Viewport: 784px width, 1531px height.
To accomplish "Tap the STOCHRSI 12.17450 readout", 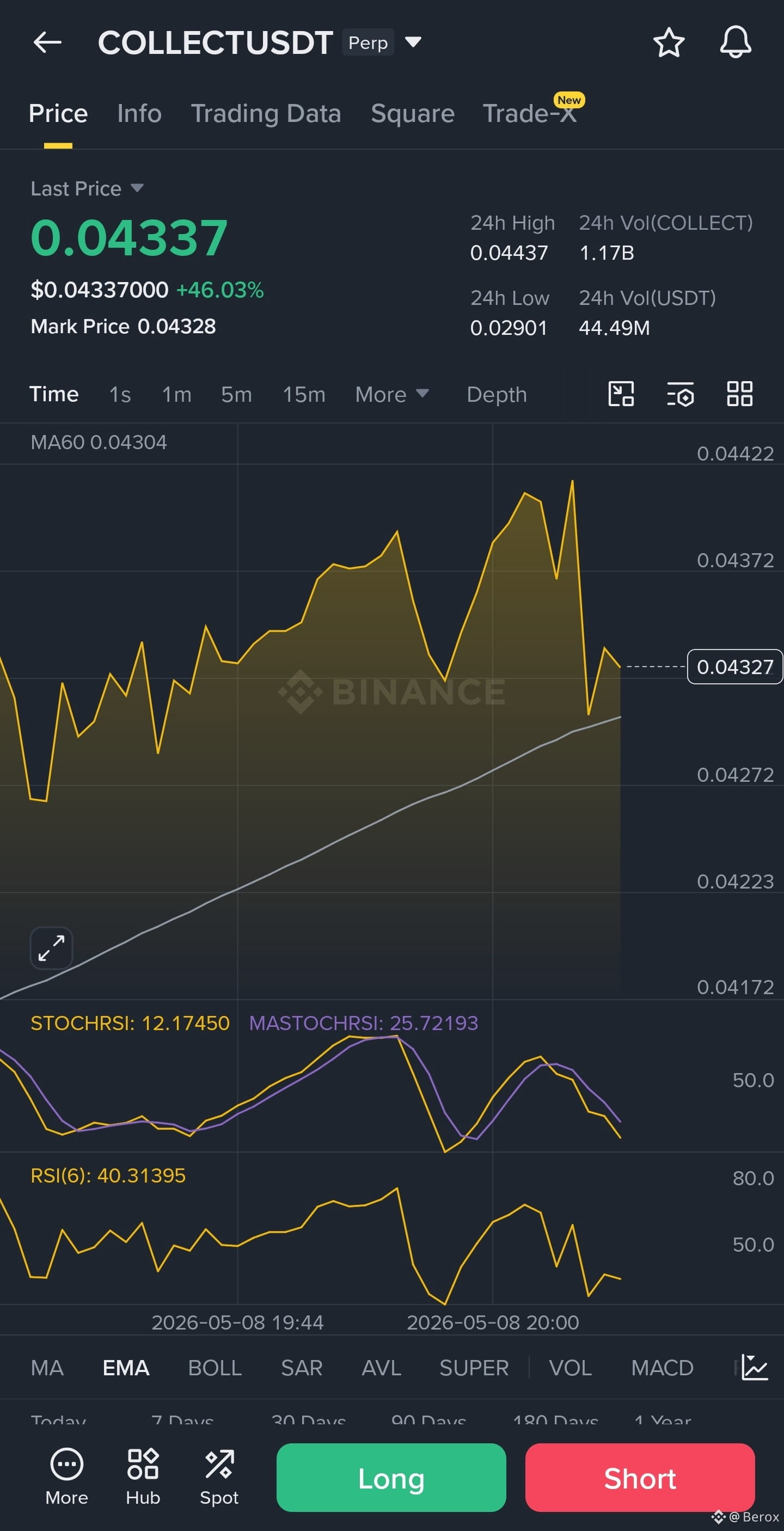I will coord(130,1023).
